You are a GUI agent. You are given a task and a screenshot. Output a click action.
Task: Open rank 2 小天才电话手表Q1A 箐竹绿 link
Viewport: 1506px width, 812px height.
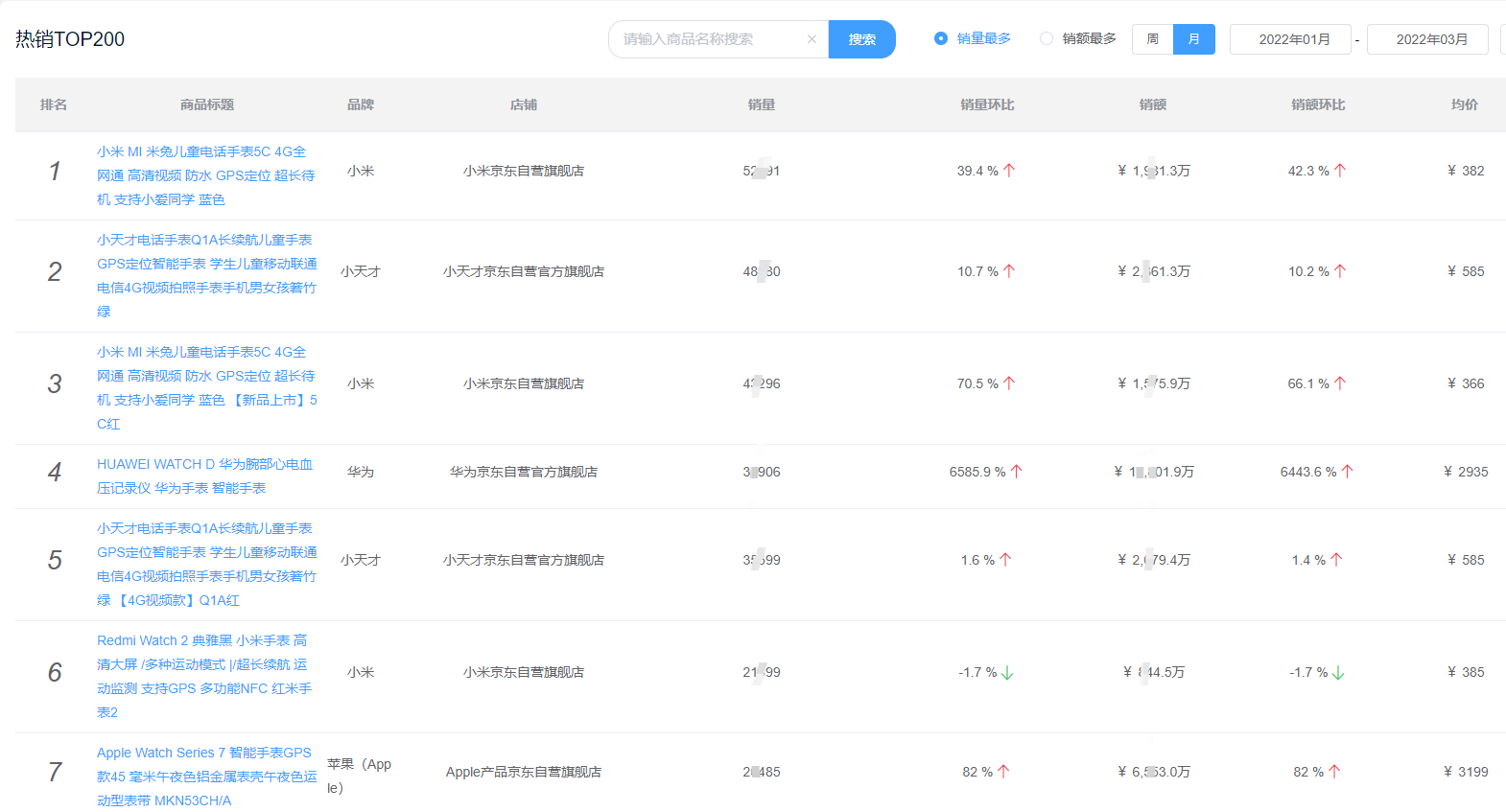(x=206, y=276)
